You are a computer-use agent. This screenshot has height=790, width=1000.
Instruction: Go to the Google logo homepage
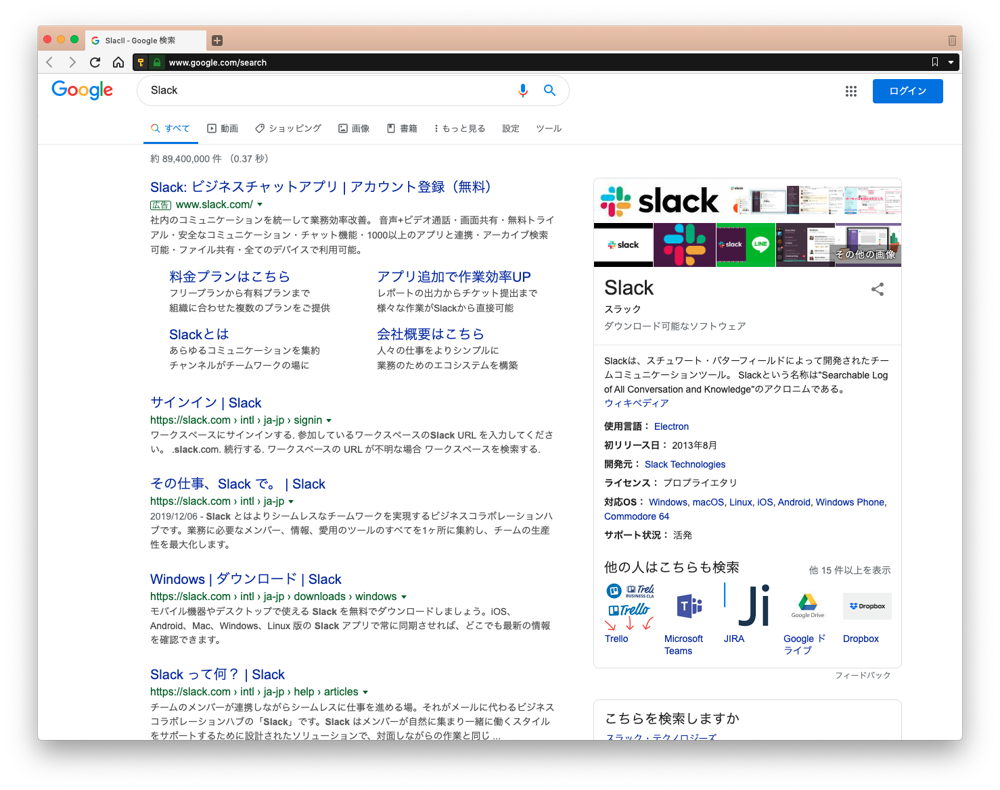[x=82, y=90]
